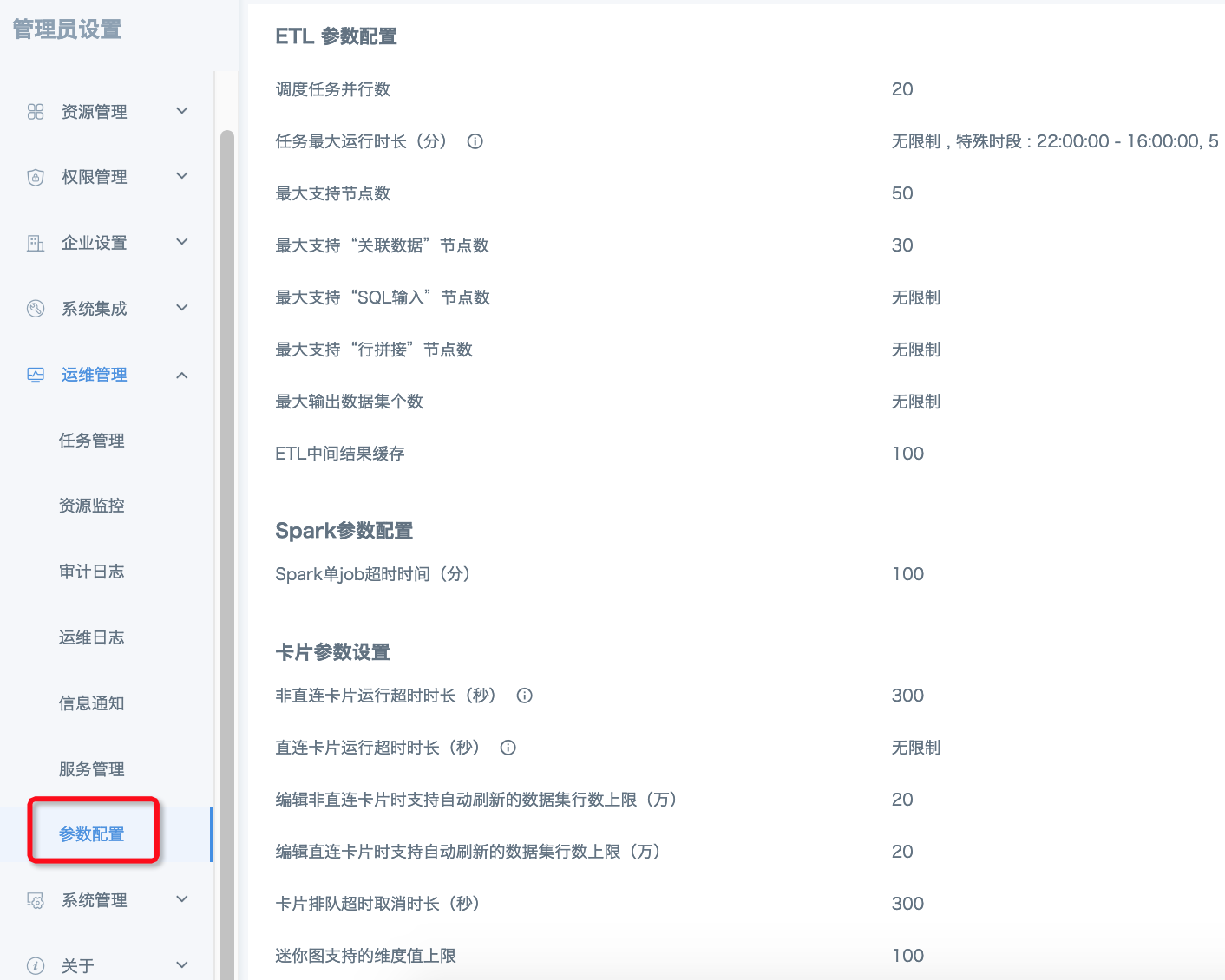Expand the 关于 chevron
This screenshot has width=1225, height=980.
click(x=182, y=965)
